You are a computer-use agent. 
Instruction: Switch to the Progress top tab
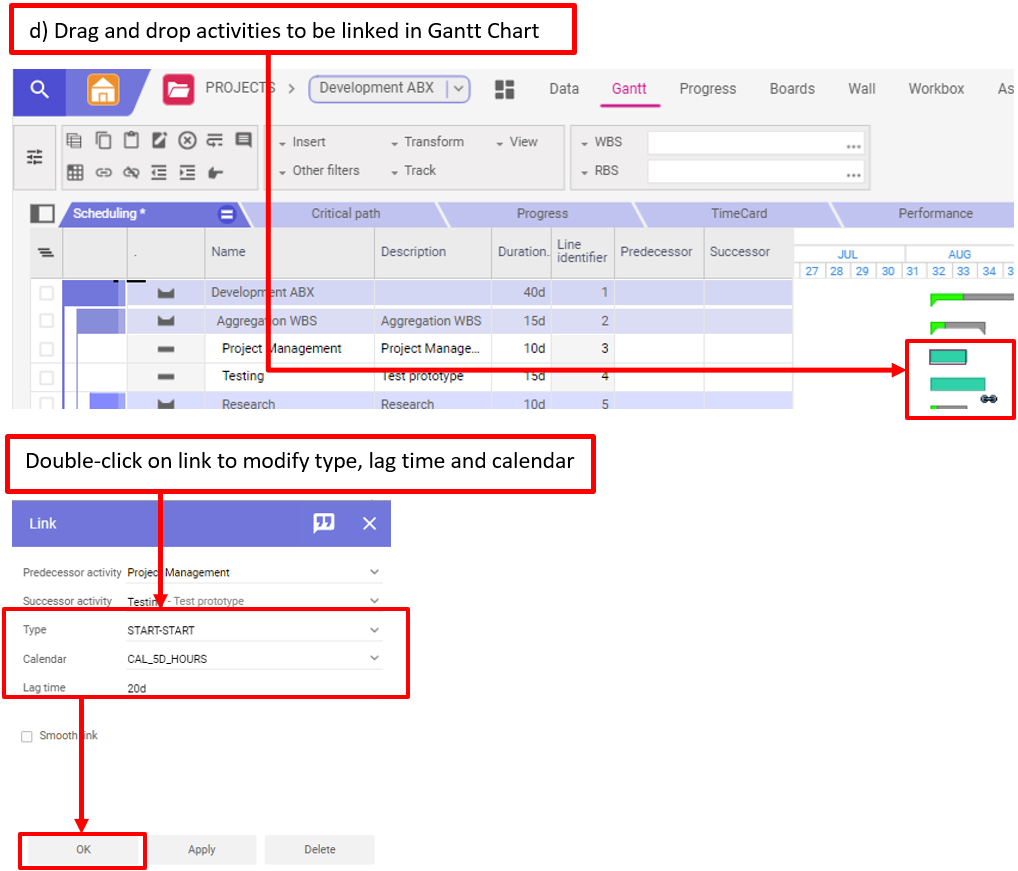[x=707, y=89]
